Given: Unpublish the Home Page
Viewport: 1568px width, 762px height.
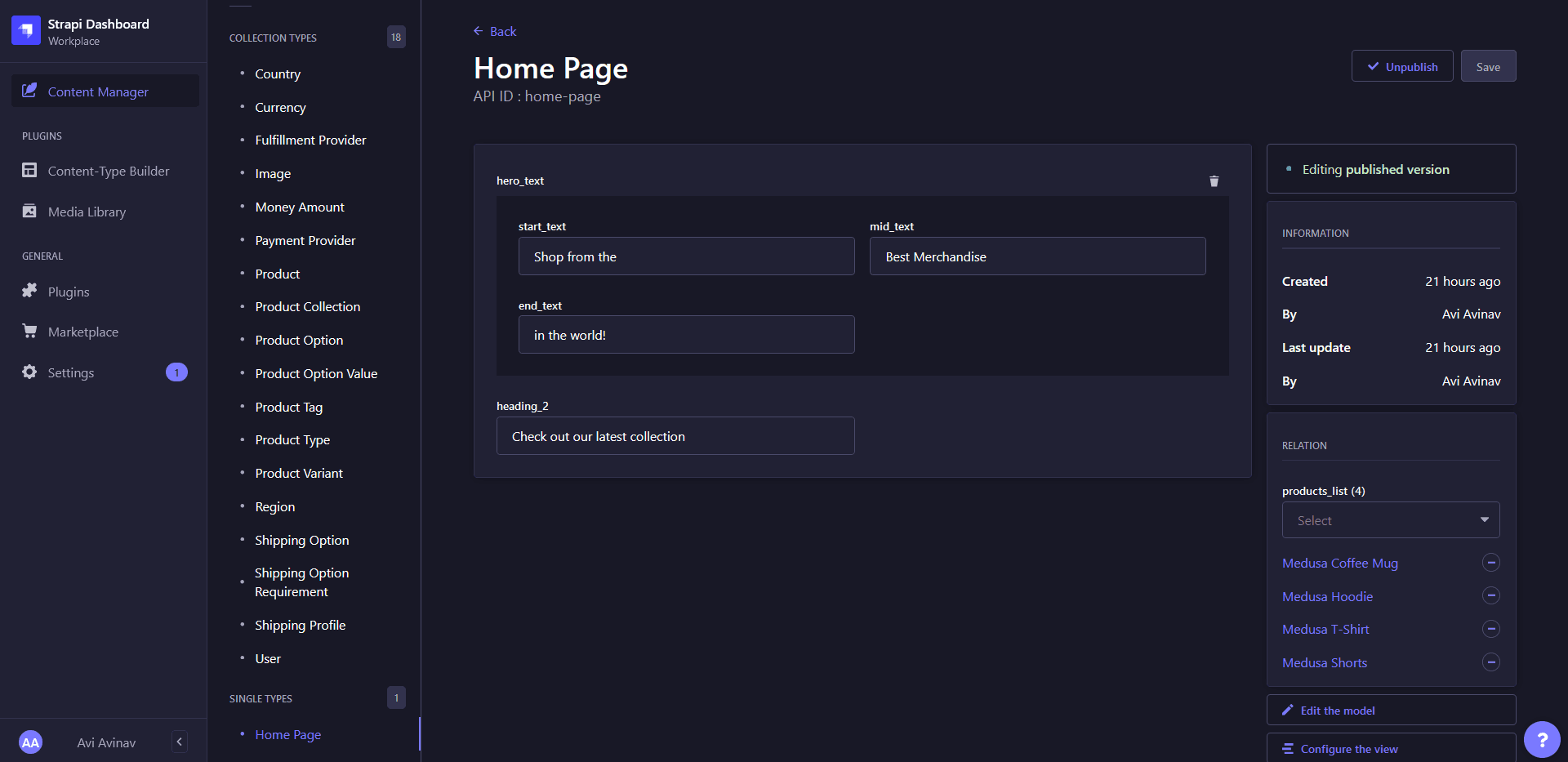Looking at the screenshot, I should pyautogui.click(x=1401, y=66).
